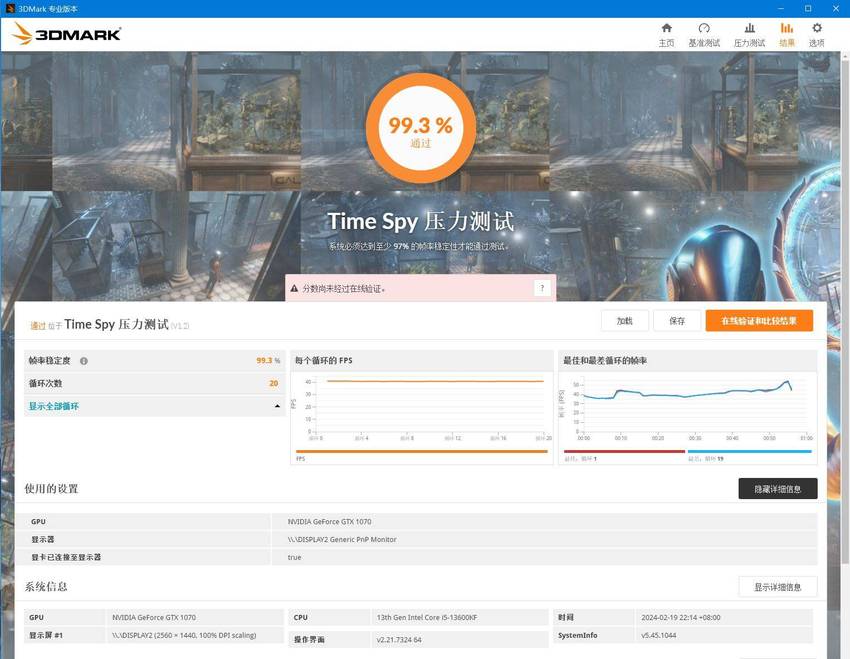Viewport: 850px width, 659px height.
Task: Click the orange 在线验证和比较结果 button
Action: [759, 321]
